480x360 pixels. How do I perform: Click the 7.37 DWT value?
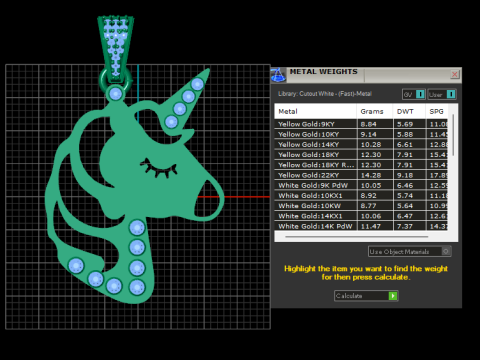click(405, 226)
